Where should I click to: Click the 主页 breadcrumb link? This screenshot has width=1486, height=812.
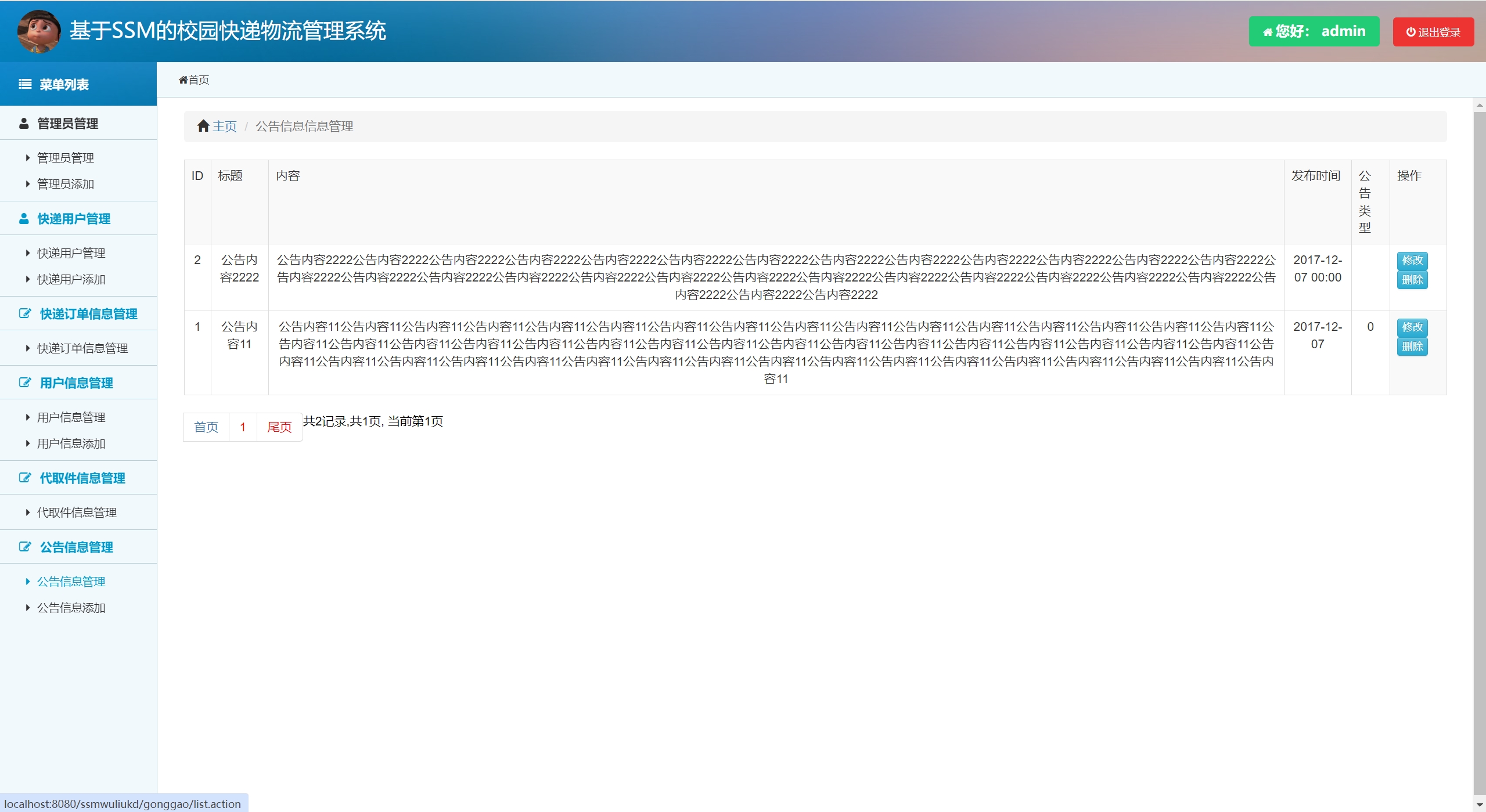pyautogui.click(x=225, y=127)
